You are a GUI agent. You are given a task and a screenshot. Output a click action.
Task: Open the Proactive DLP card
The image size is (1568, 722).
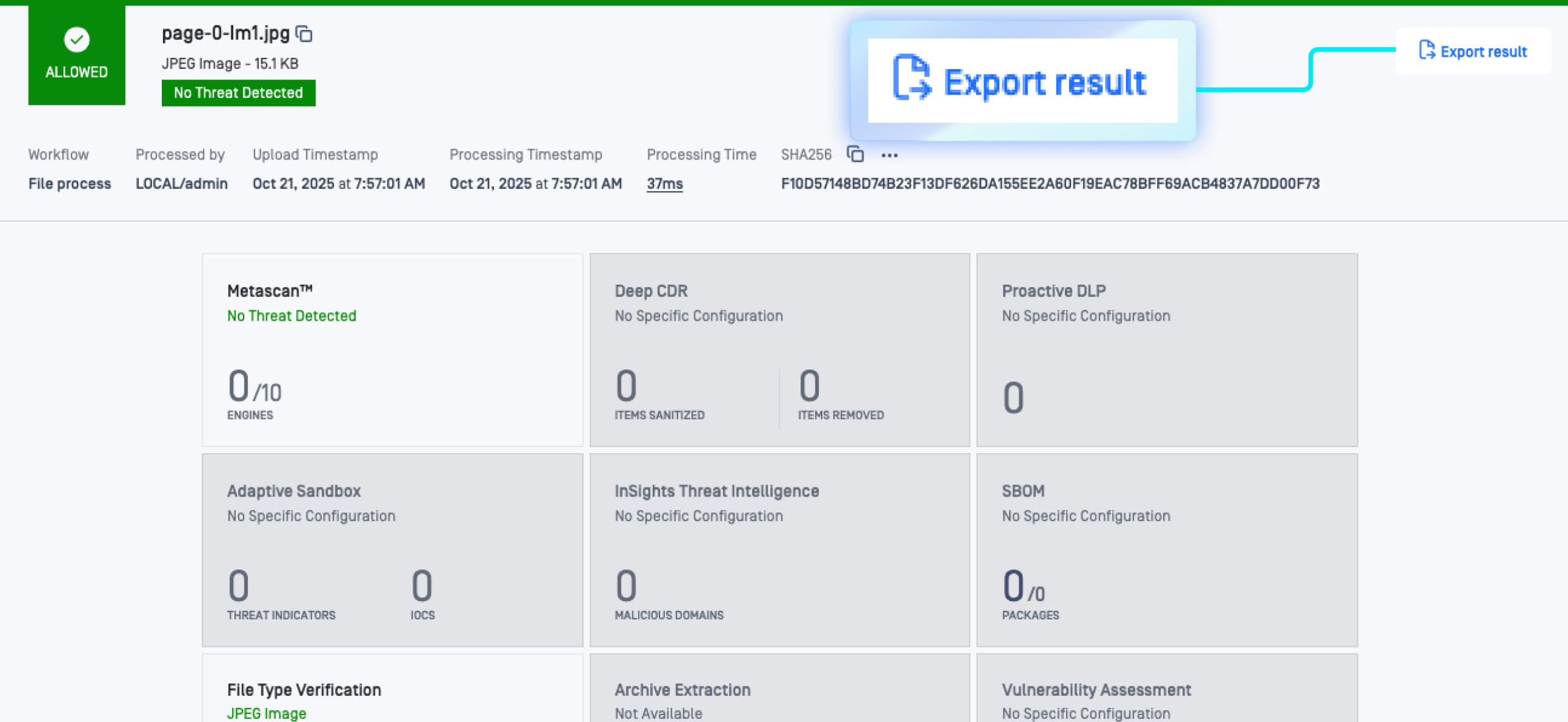[x=1166, y=349]
